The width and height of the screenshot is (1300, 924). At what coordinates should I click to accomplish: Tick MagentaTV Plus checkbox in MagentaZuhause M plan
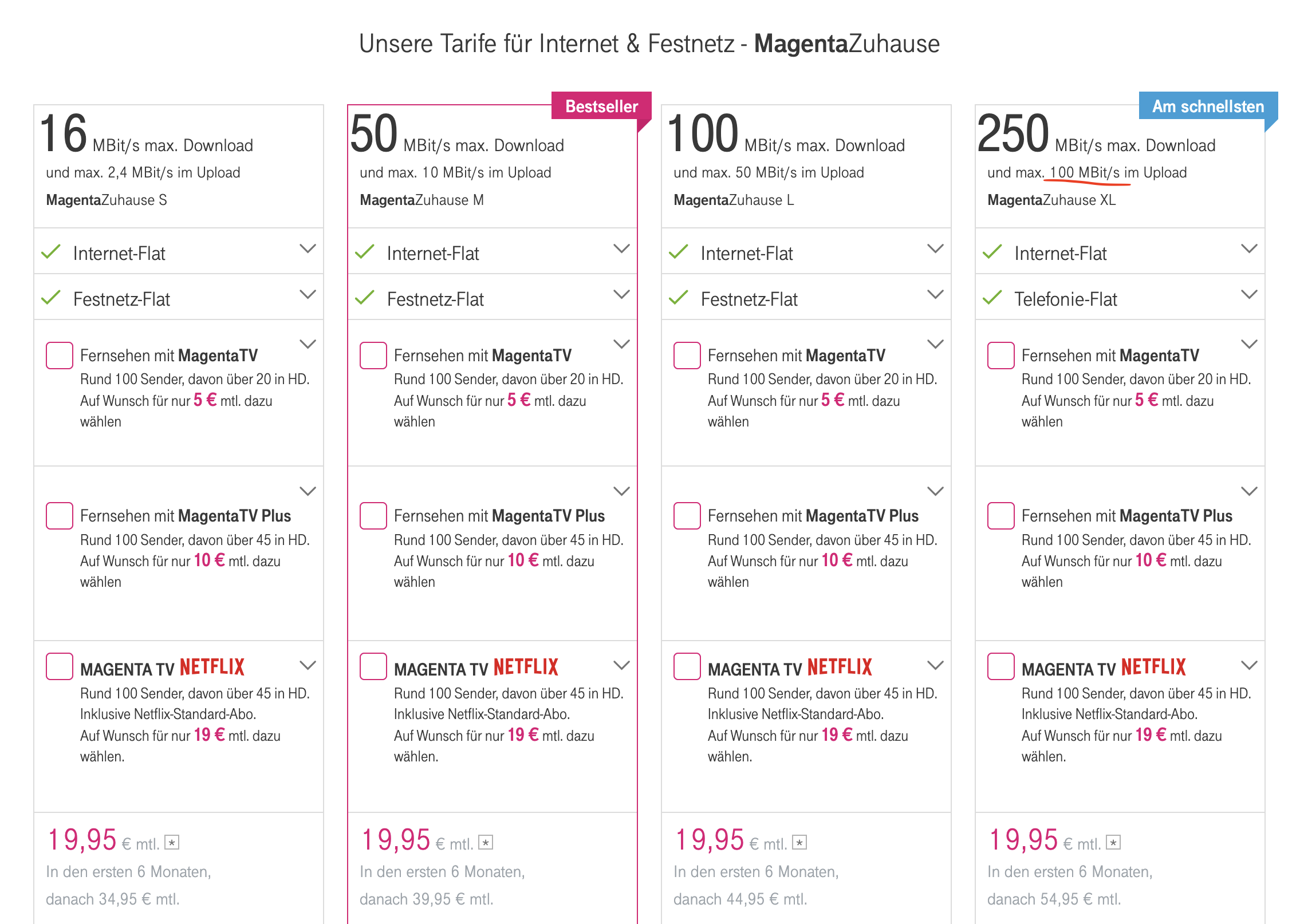373,516
